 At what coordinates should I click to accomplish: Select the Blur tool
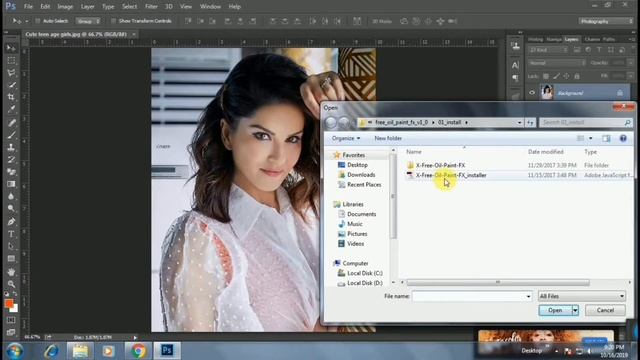(x=11, y=196)
